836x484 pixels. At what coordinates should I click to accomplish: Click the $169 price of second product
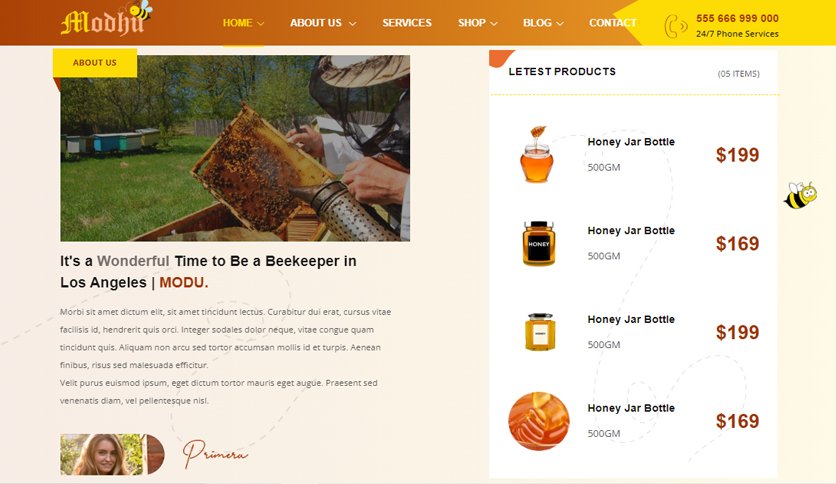[737, 244]
